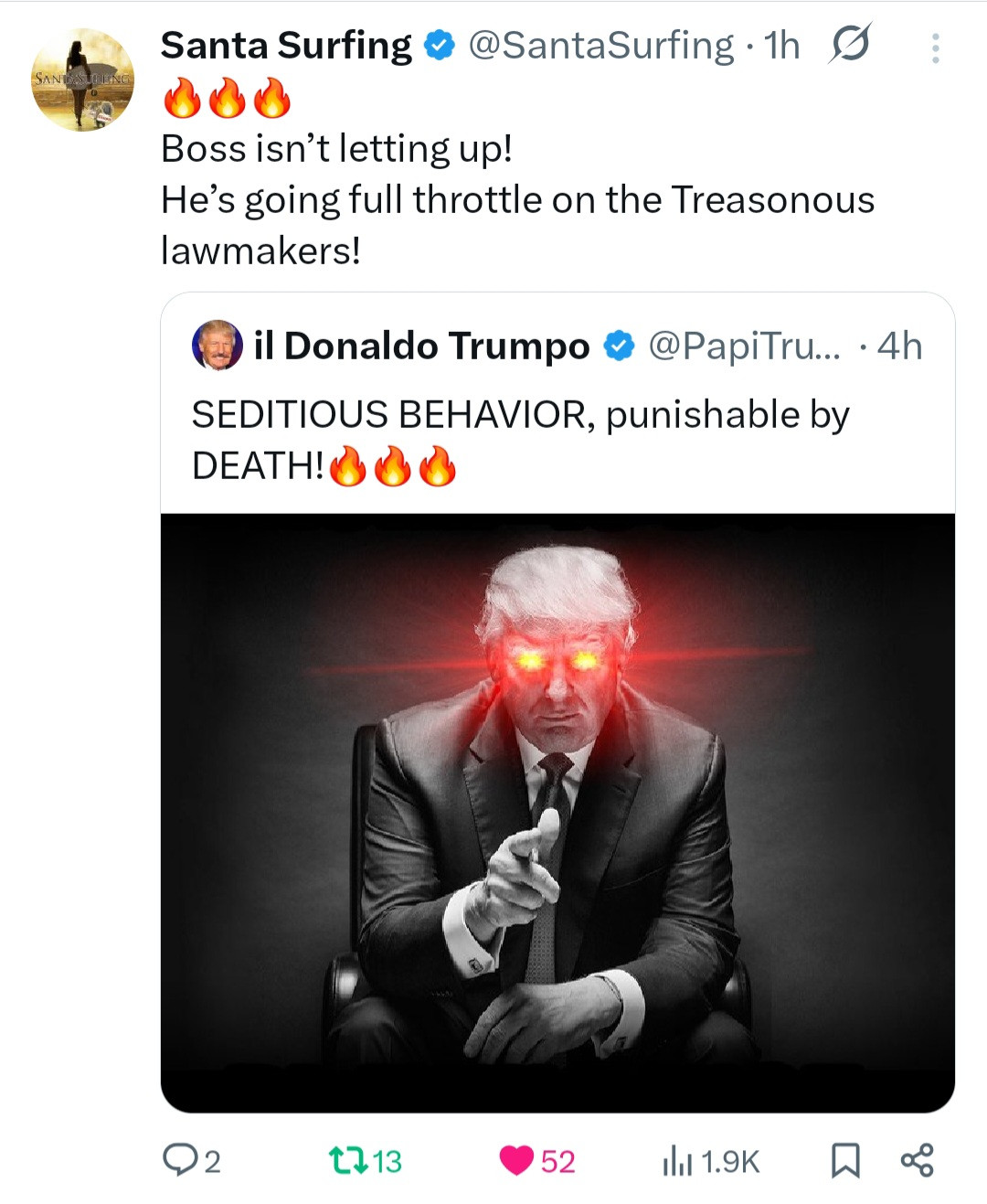Screen dimensions: 987x1204
Task: Open the three-dot more options menu
Action: click(935, 48)
